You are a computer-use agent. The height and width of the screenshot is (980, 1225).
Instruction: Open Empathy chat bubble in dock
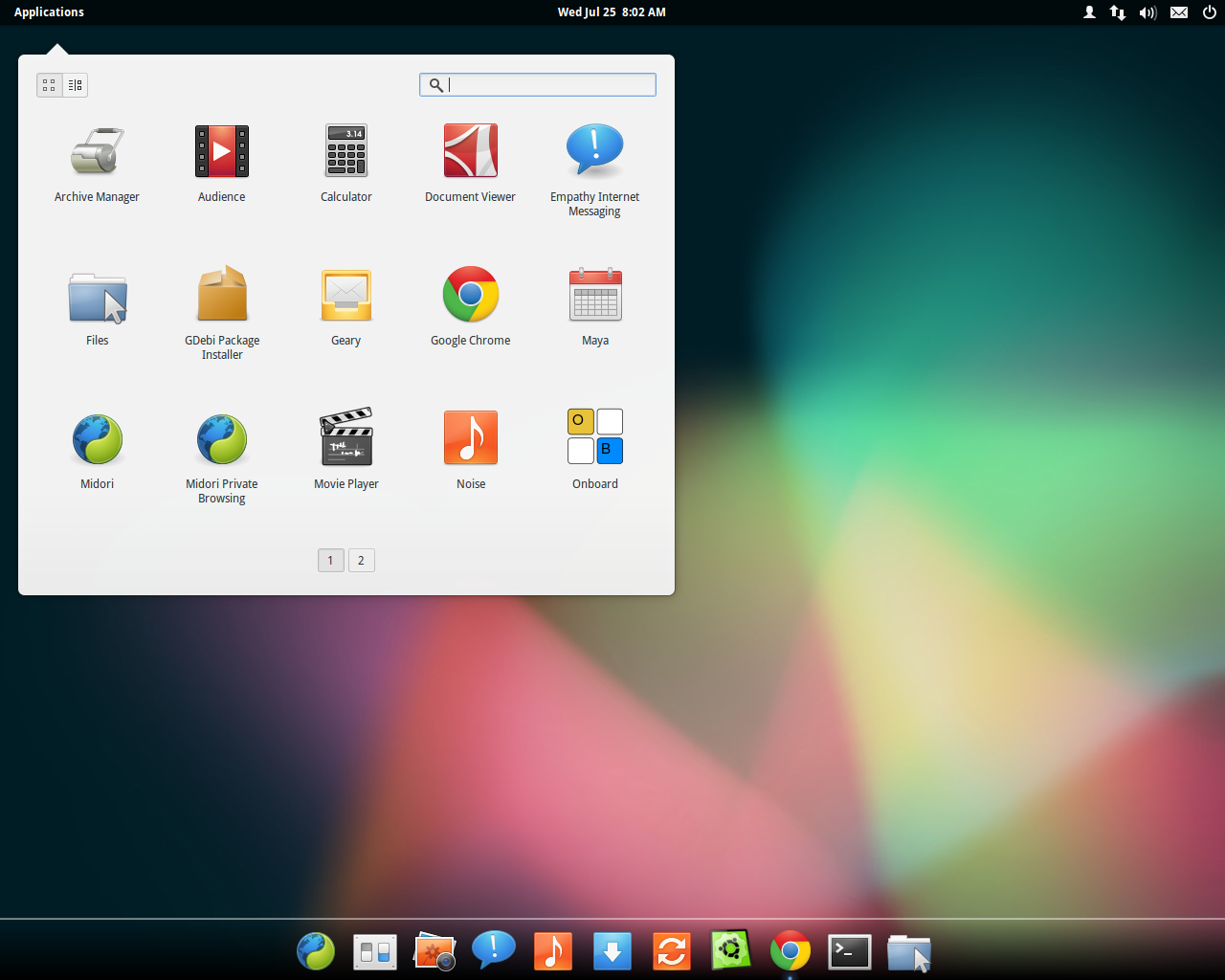point(494,950)
